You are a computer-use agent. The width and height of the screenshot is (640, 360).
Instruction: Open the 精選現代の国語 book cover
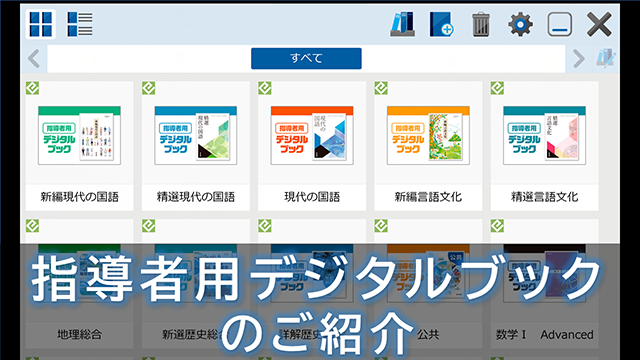coord(196,136)
